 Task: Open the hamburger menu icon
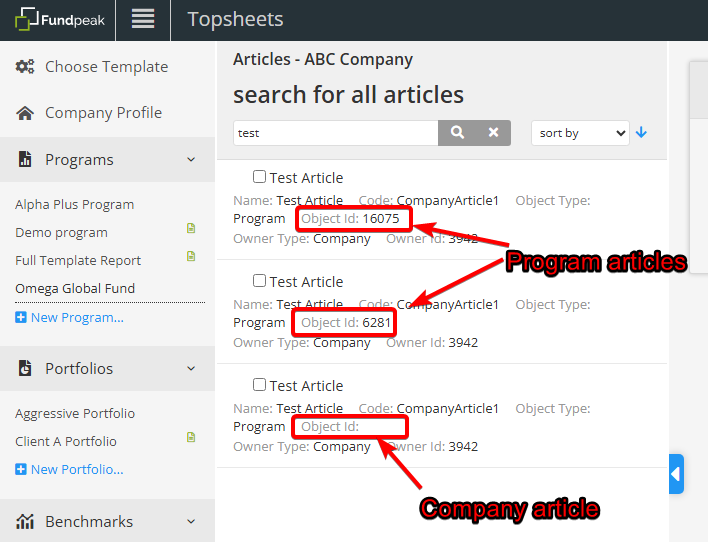pos(143,19)
